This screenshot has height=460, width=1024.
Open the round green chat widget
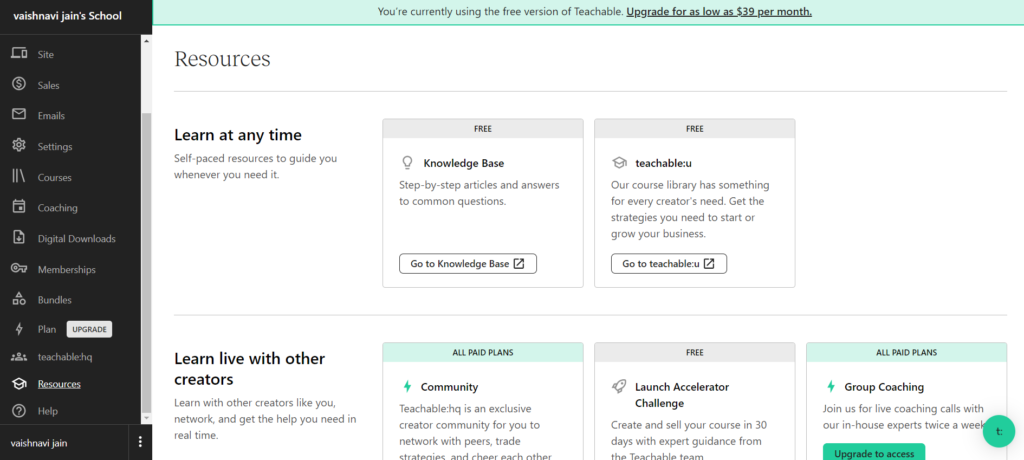(999, 431)
